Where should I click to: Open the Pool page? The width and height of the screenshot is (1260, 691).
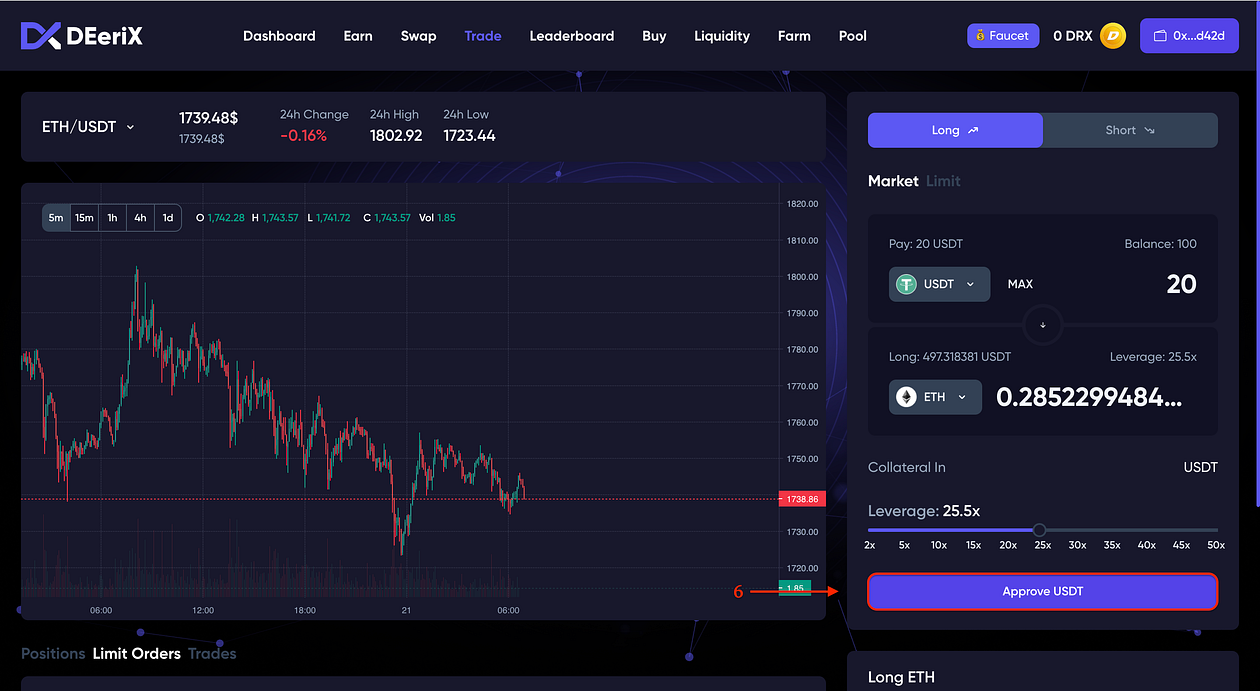coord(853,36)
